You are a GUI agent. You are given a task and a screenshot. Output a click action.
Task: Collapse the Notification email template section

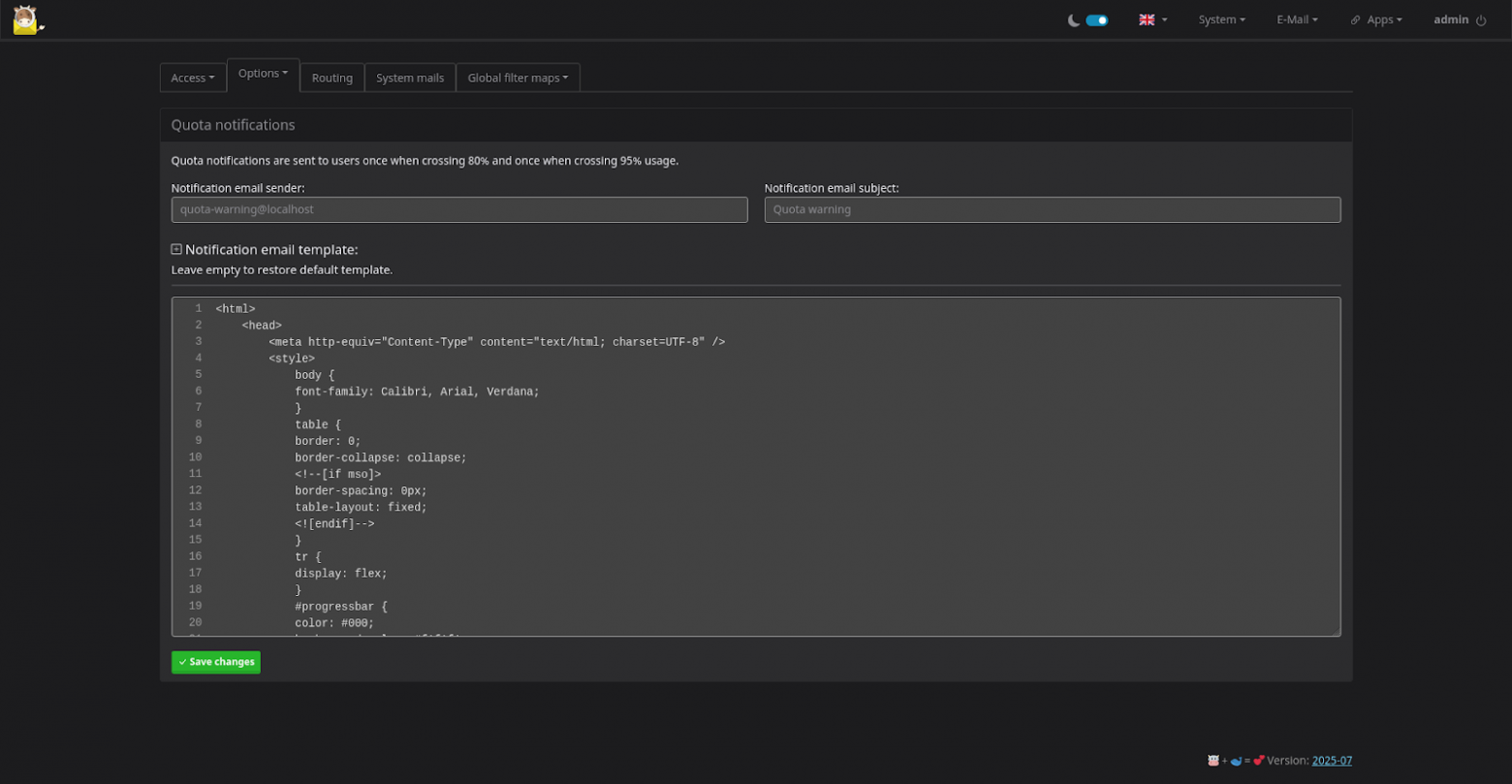(x=175, y=249)
